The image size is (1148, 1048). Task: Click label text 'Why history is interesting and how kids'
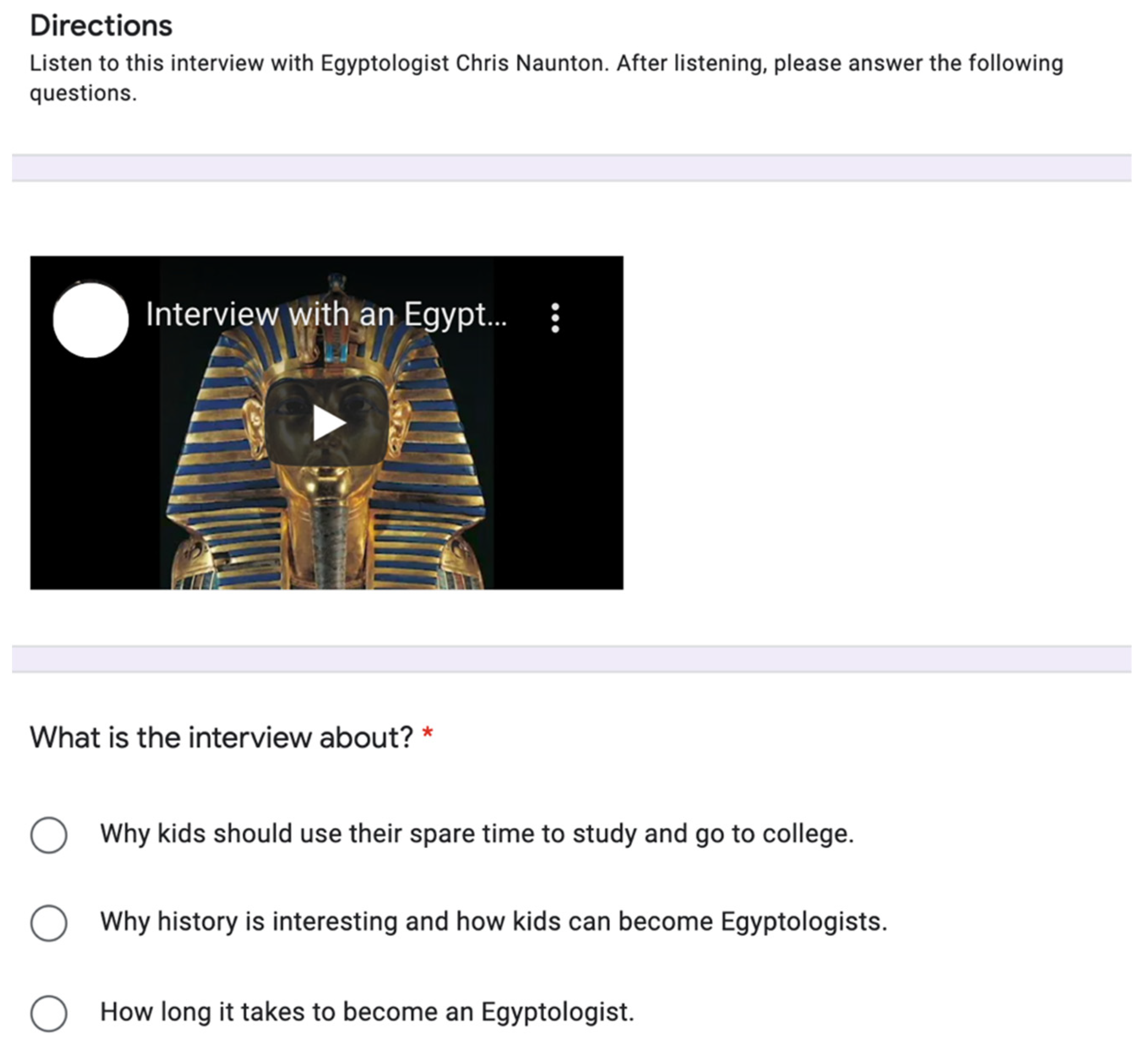493,922
